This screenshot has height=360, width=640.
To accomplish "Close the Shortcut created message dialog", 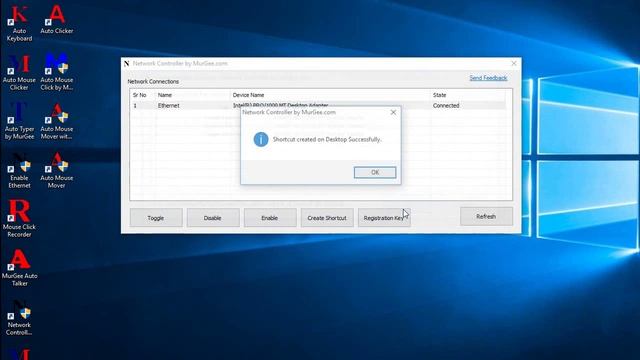I will 393,112.
